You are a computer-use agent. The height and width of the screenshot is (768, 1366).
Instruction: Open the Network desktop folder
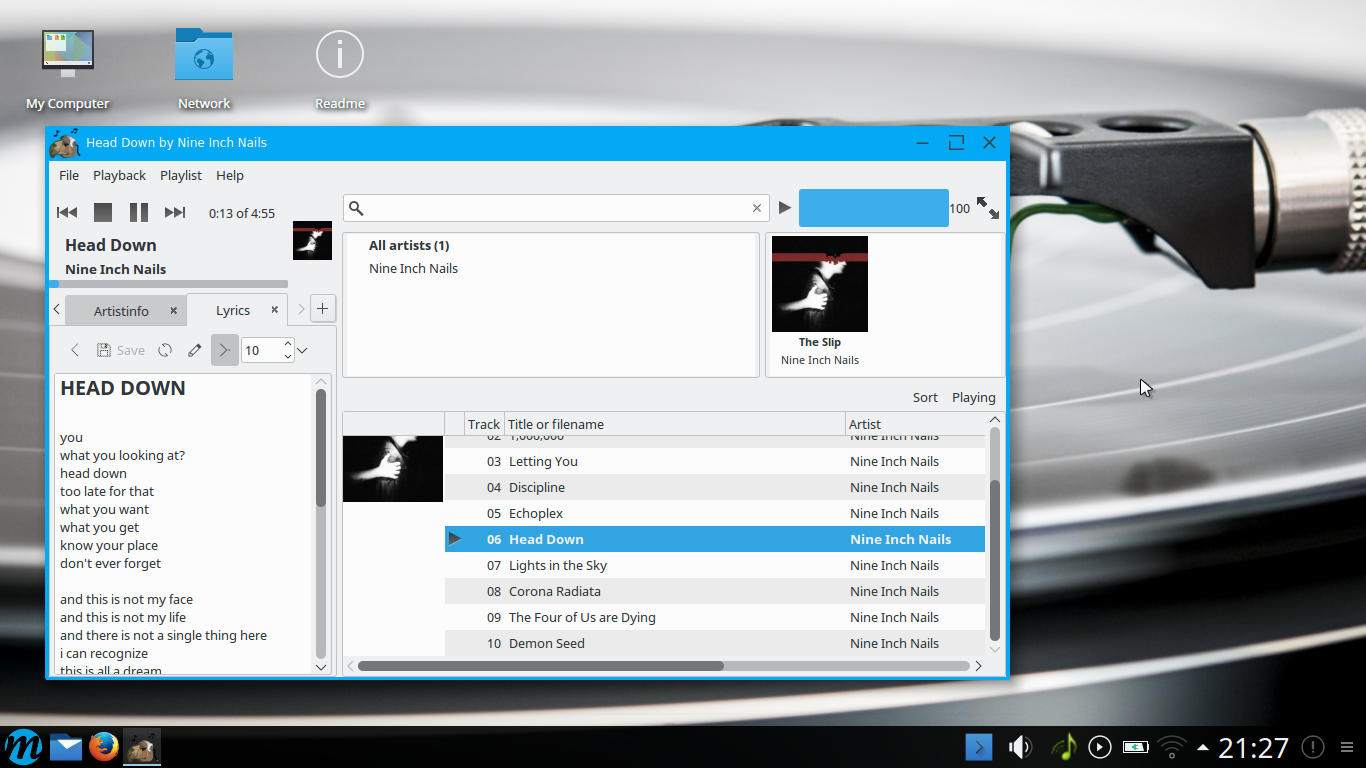point(204,69)
